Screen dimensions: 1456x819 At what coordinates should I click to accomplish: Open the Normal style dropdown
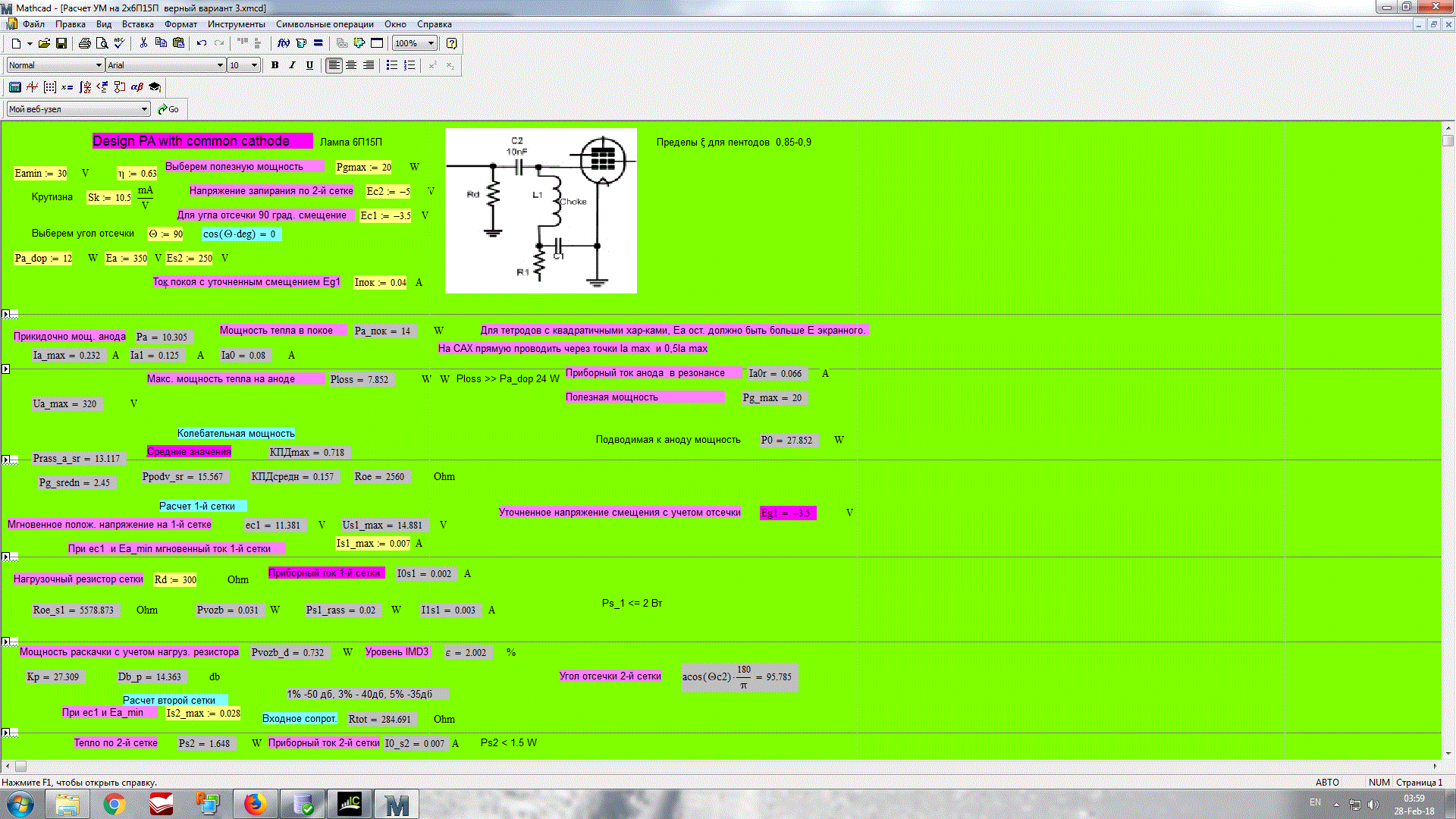[x=99, y=65]
